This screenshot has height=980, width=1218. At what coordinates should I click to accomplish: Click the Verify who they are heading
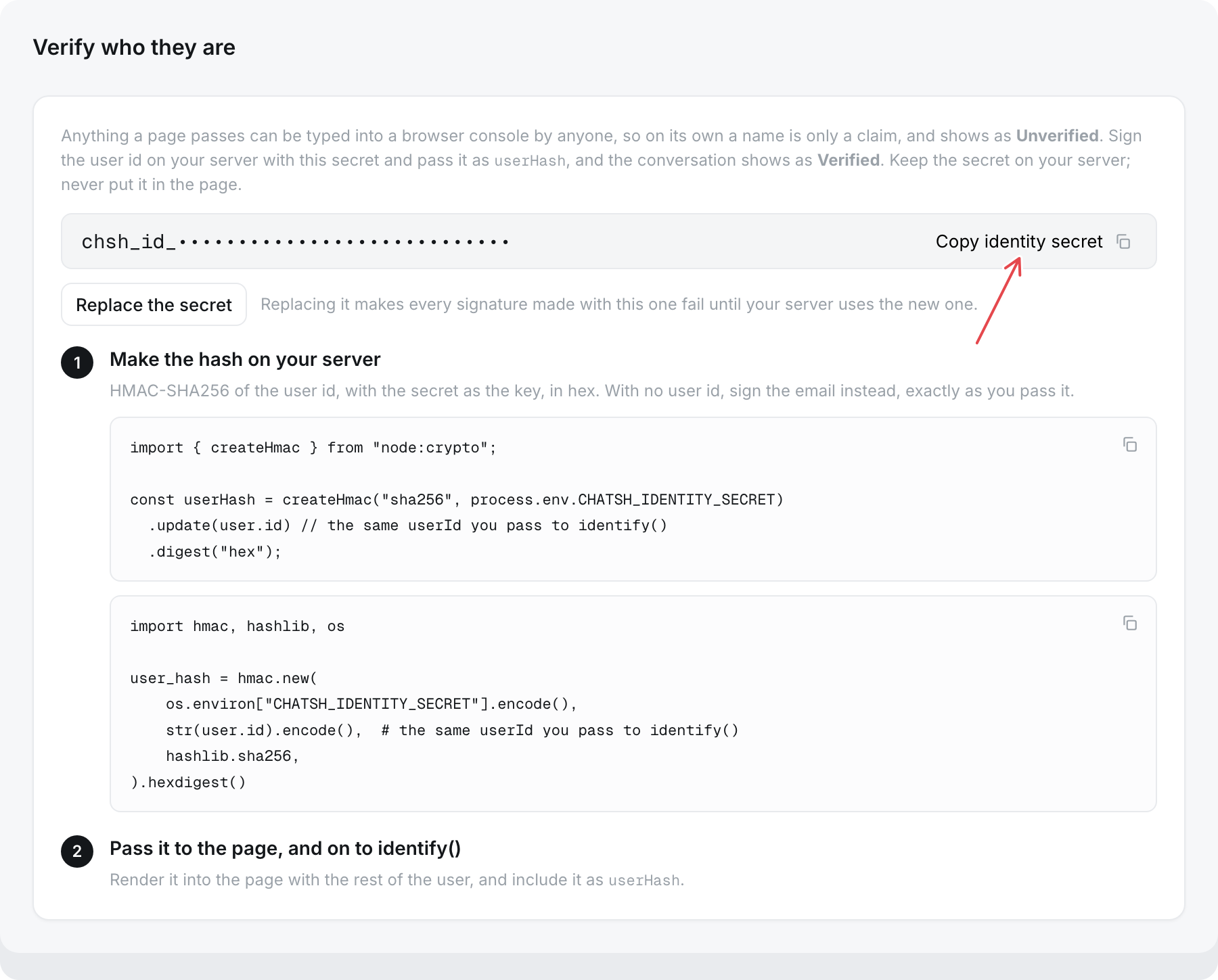tap(134, 47)
